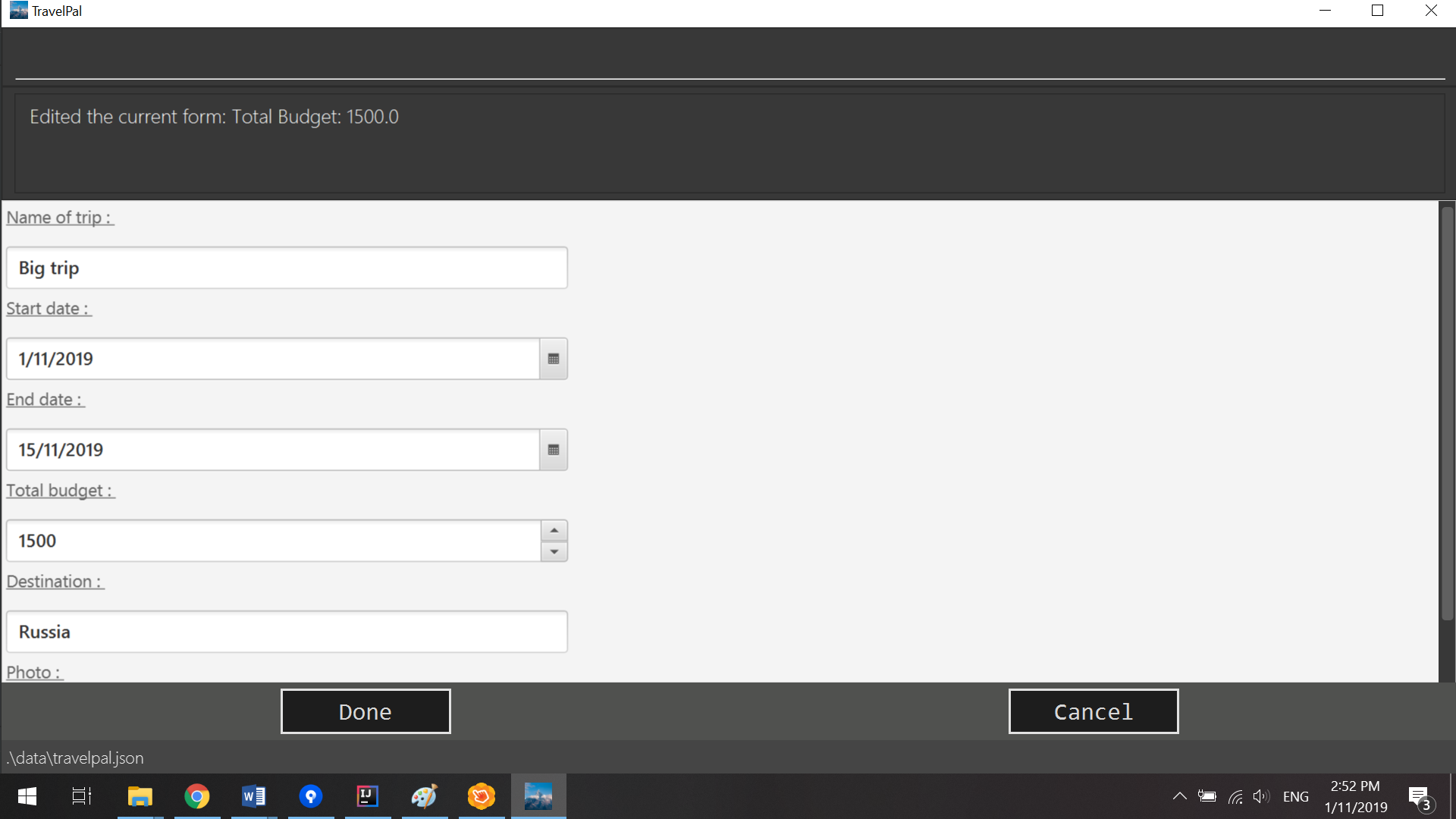Image resolution: width=1456 pixels, height=819 pixels.
Task: Click the TravelPal title bar app icon
Action: pos(19,11)
